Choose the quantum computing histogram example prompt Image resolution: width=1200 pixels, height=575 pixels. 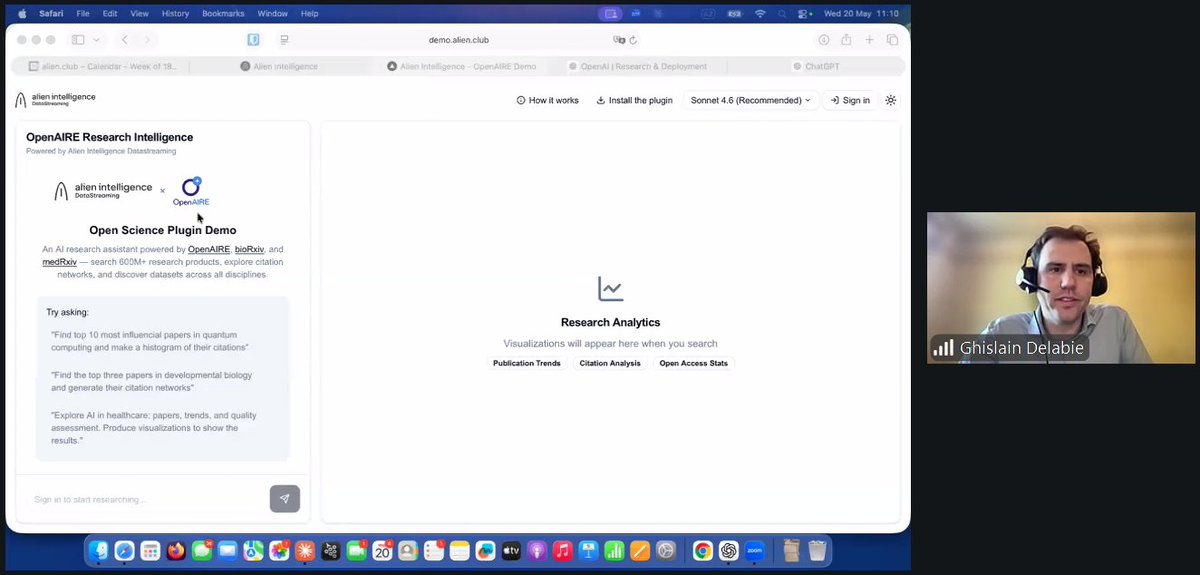tap(150, 341)
